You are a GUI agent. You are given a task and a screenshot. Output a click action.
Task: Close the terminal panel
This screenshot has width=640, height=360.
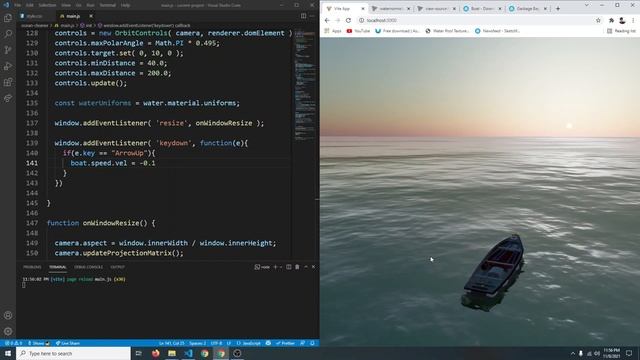click(x=313, y=267)
